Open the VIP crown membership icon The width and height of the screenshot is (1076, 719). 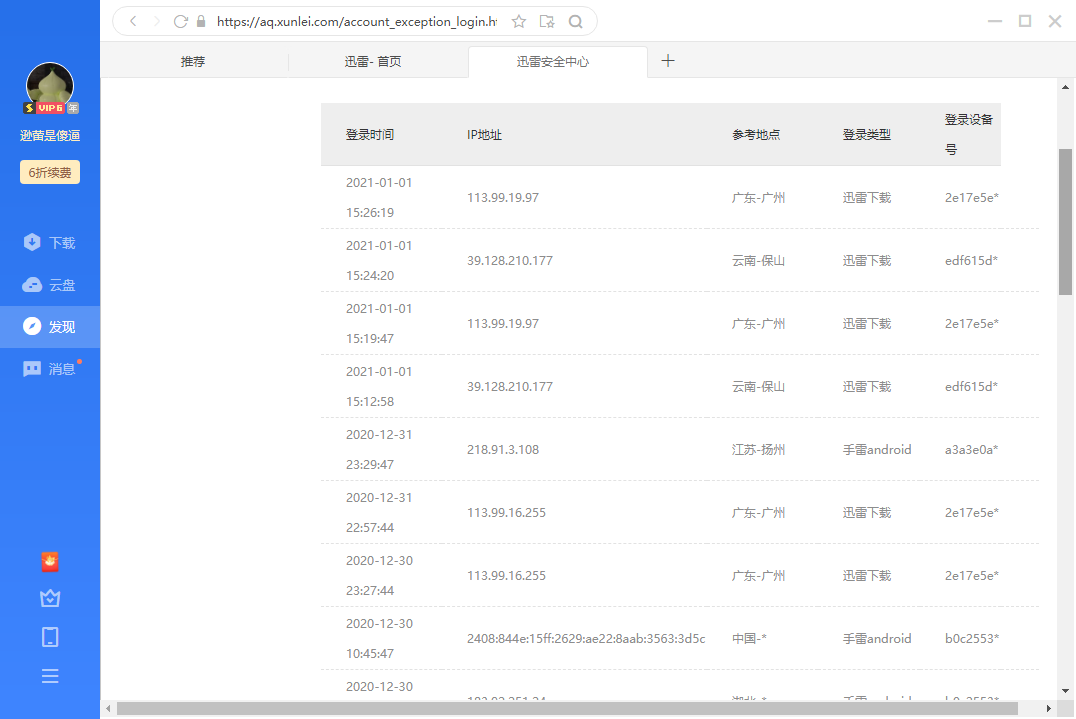[x=50, y=598]
